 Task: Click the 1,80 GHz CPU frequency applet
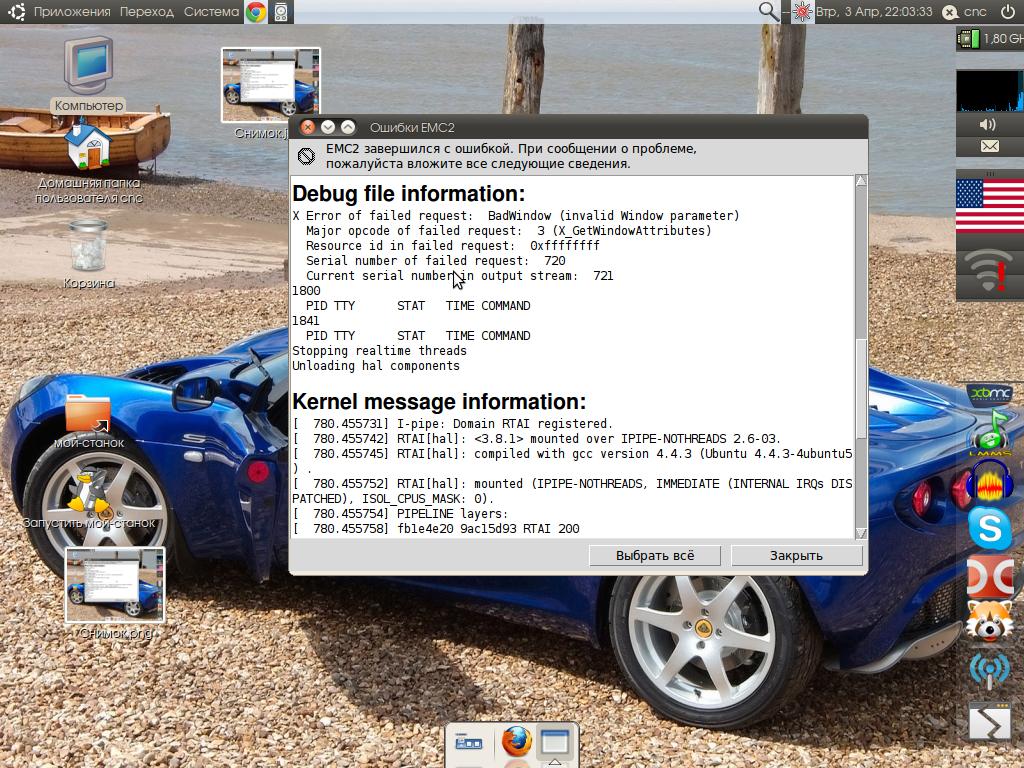[990, 39]
